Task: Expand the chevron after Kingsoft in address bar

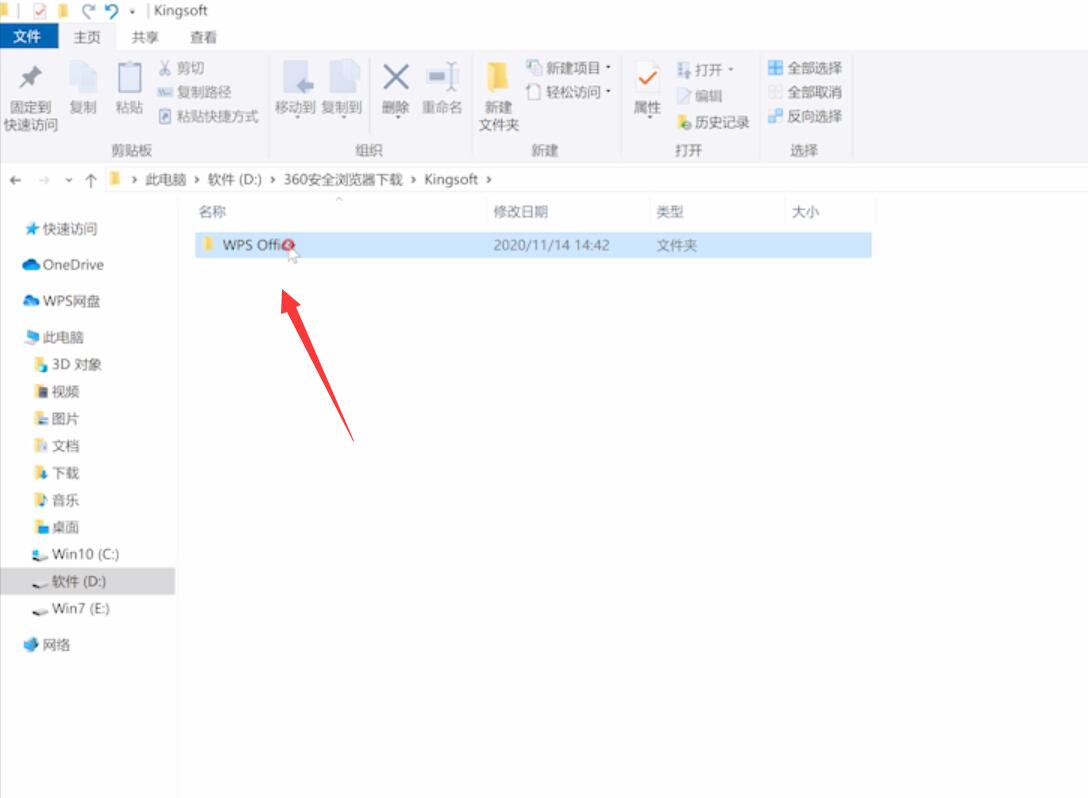Action: point(488,180)
